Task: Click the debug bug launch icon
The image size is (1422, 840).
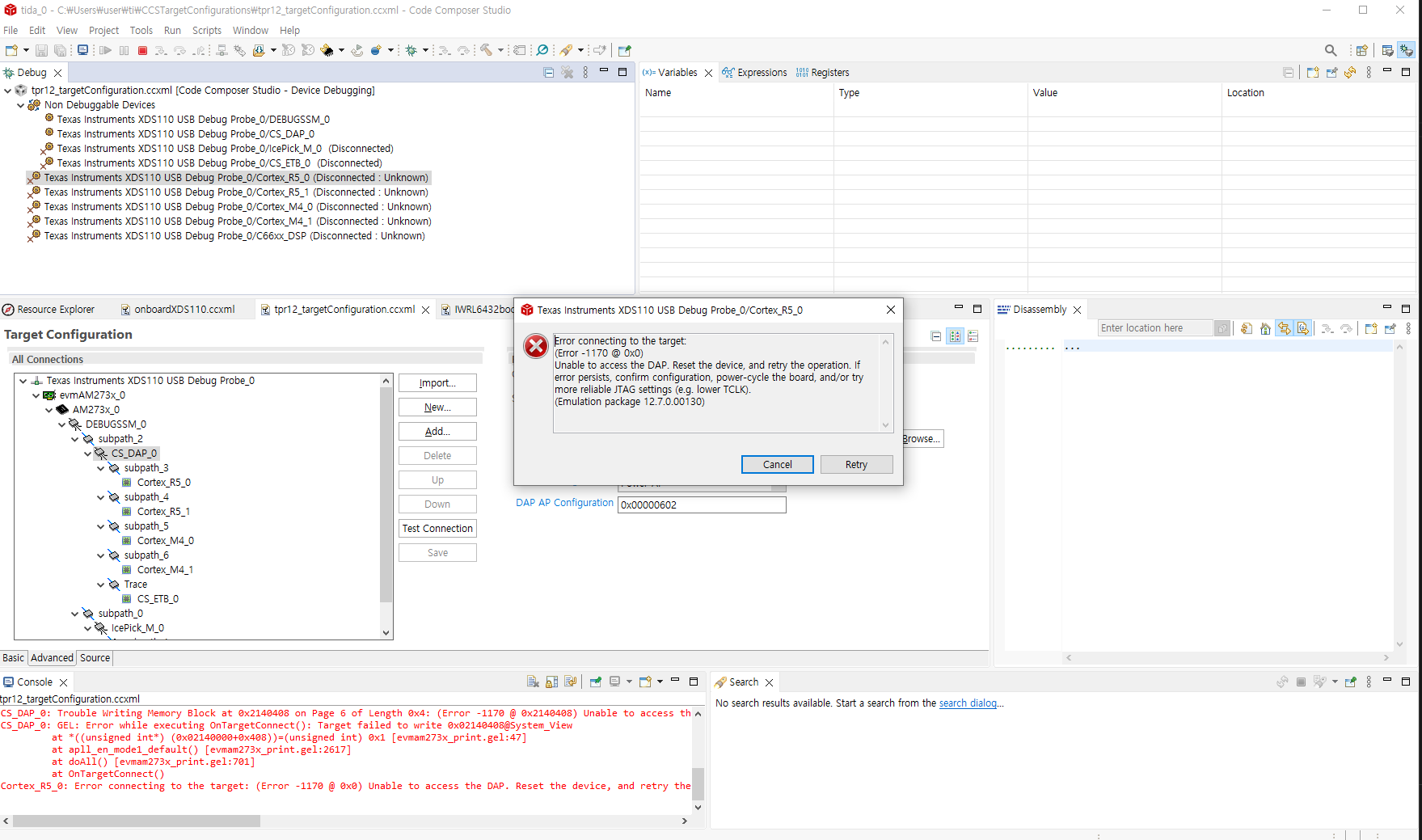Action: (411, 50)
